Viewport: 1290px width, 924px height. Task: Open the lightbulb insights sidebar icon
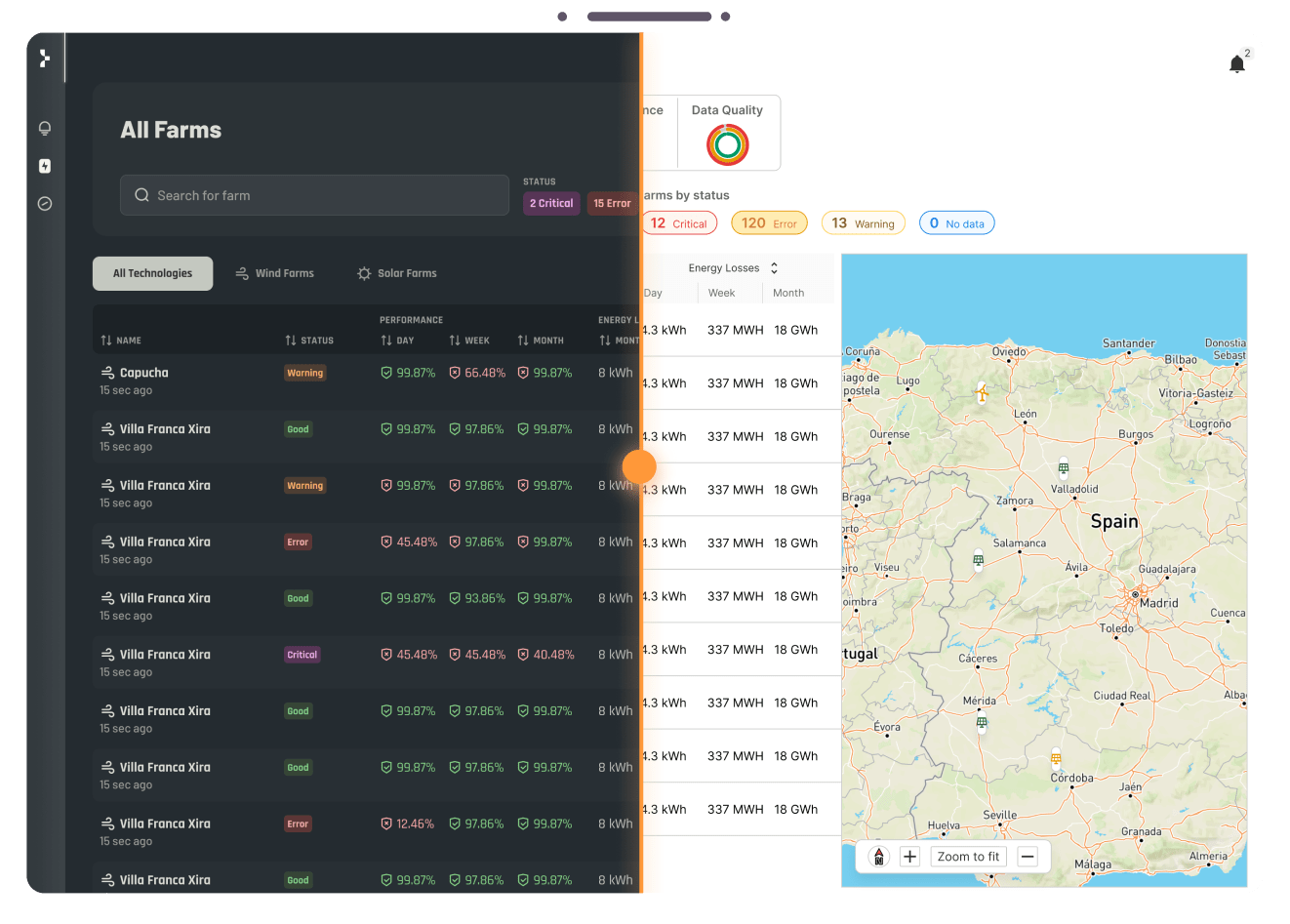click(45, 129)
